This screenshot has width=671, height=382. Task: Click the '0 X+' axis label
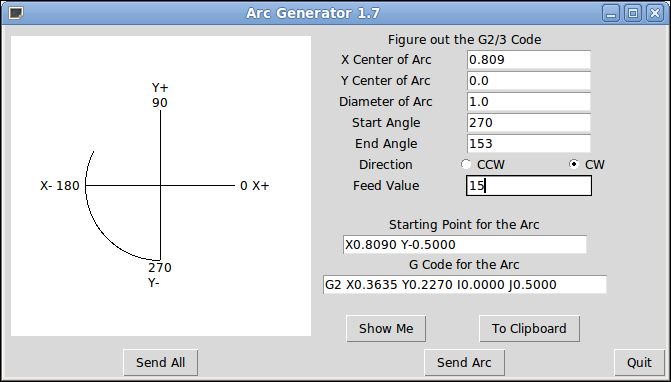click(255, 186)
